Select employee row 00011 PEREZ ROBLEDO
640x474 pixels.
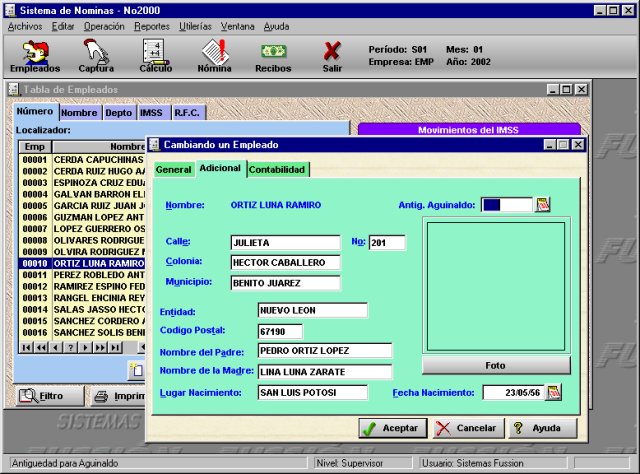pos(82,275)
